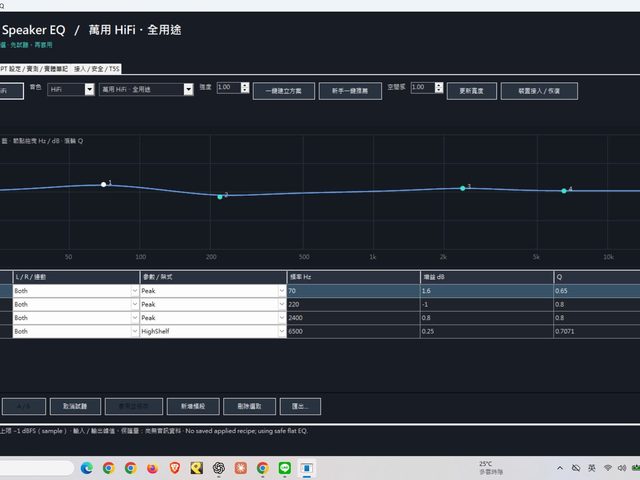This screenshot has width=640, height=480.
Task: Open the ChatGPT taskbar icon
Action: (x=219, y=468)
